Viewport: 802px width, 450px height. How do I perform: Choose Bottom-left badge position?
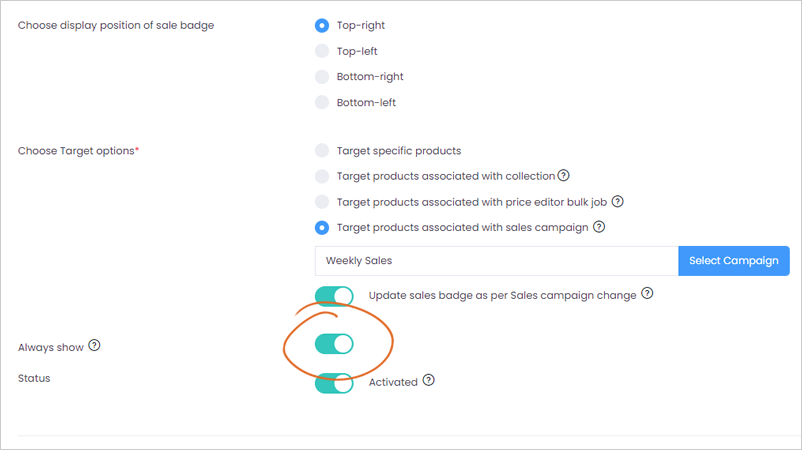coord(322,102)
